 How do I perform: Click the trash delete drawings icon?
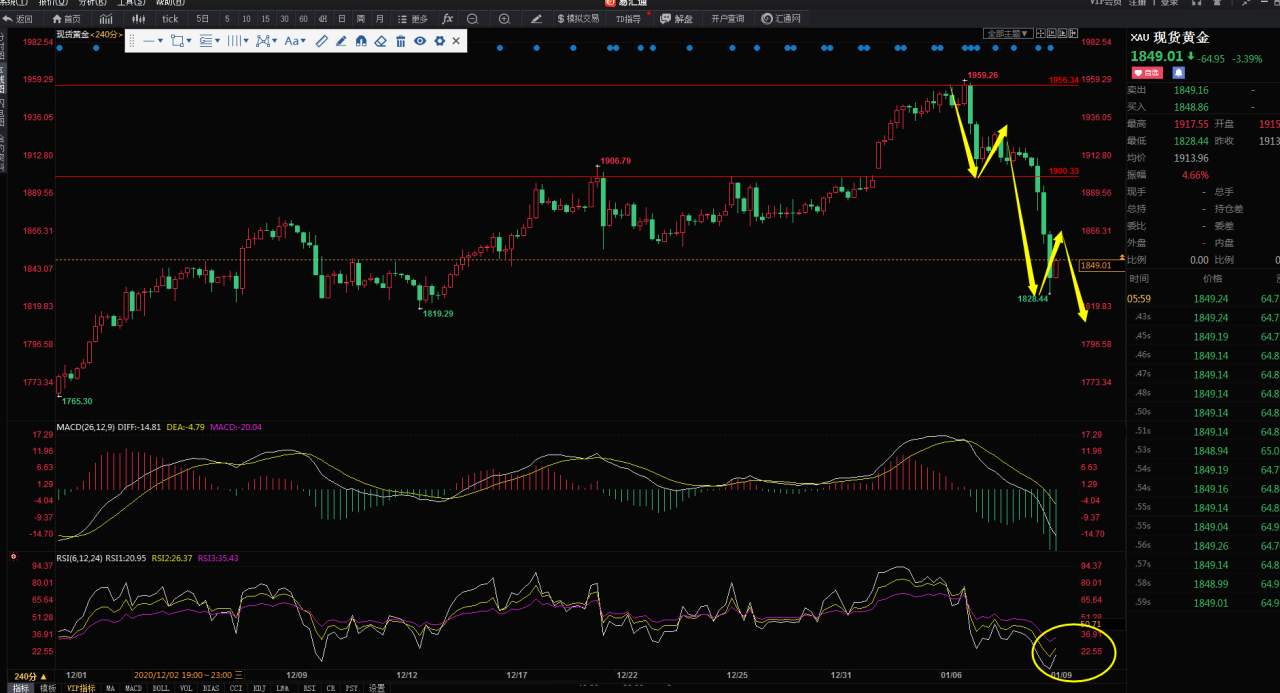(400, 41)
